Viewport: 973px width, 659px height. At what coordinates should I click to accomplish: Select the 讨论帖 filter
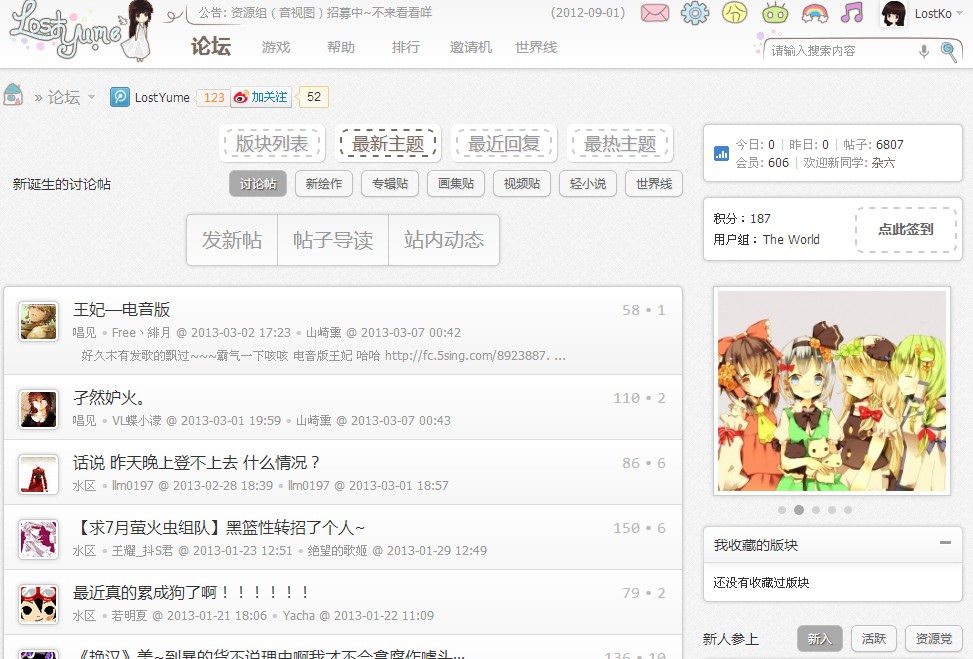[x=258, y=184]
